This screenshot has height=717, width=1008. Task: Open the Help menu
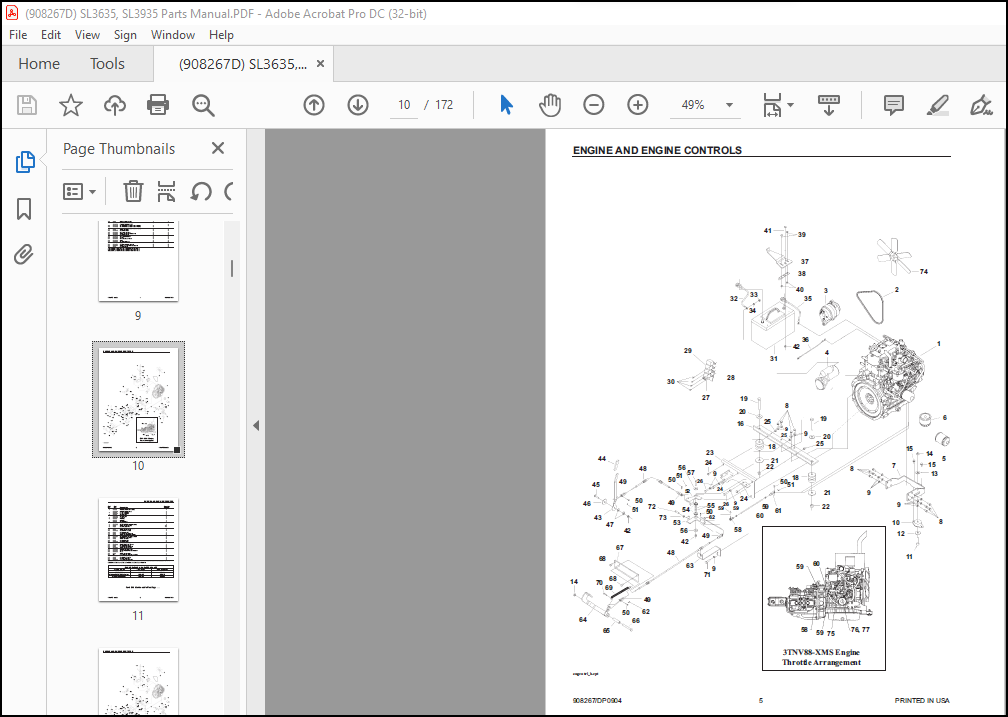coord(221,35)
